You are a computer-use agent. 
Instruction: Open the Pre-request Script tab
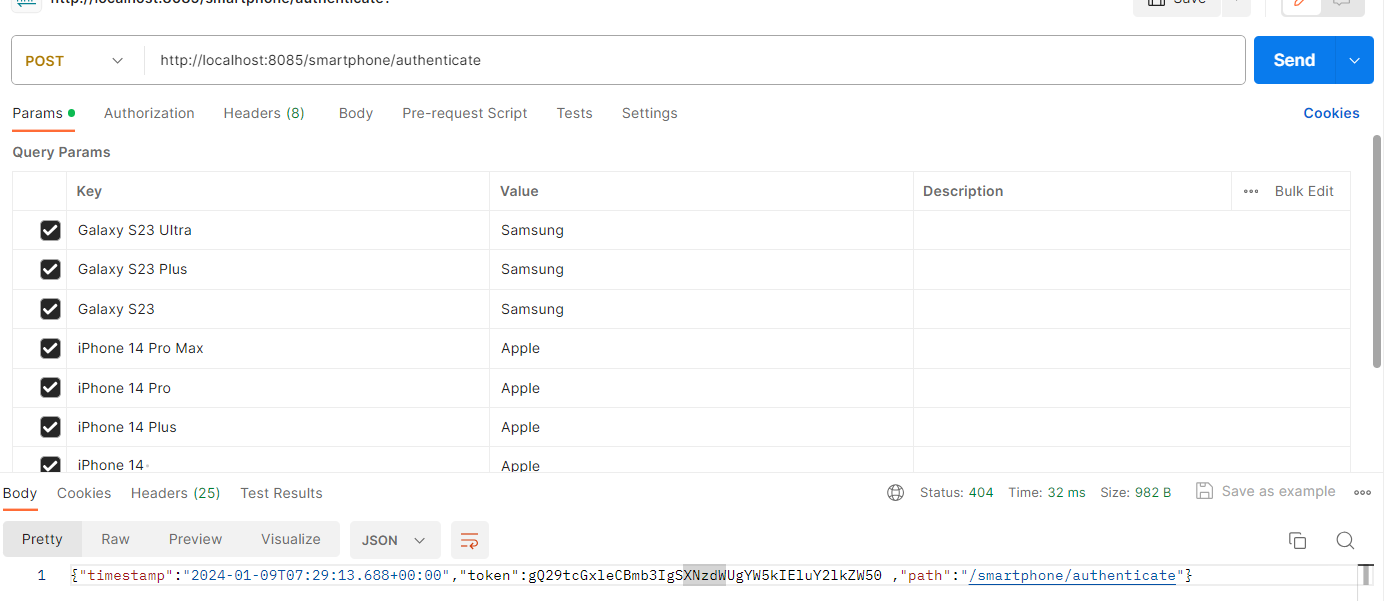(465, 113)
